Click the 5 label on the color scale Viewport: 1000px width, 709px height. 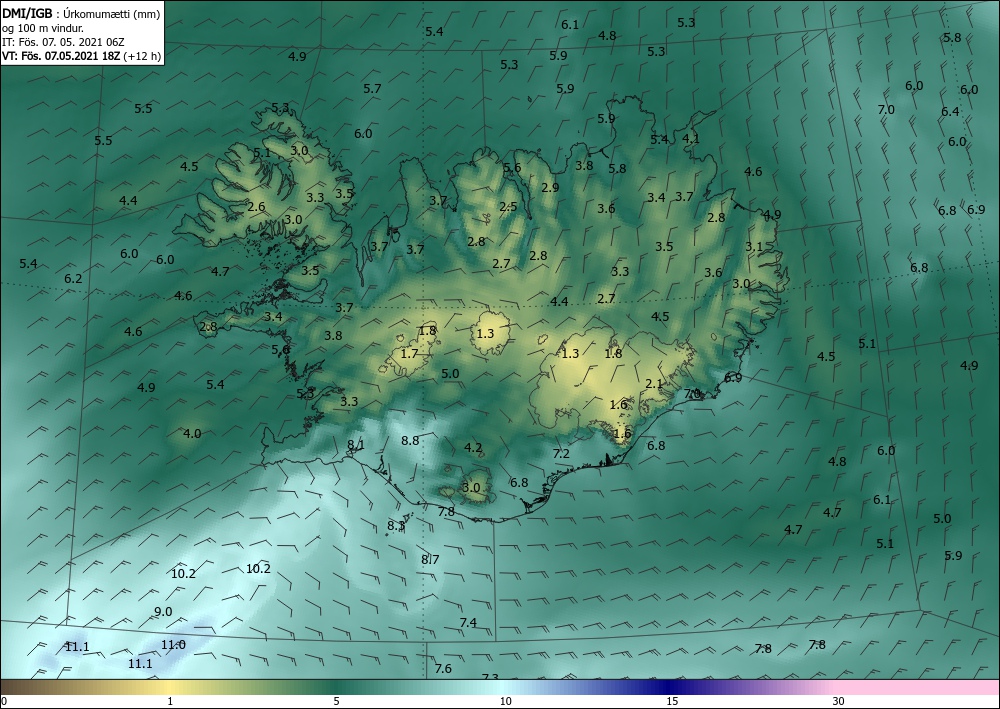tap(336, 701)
